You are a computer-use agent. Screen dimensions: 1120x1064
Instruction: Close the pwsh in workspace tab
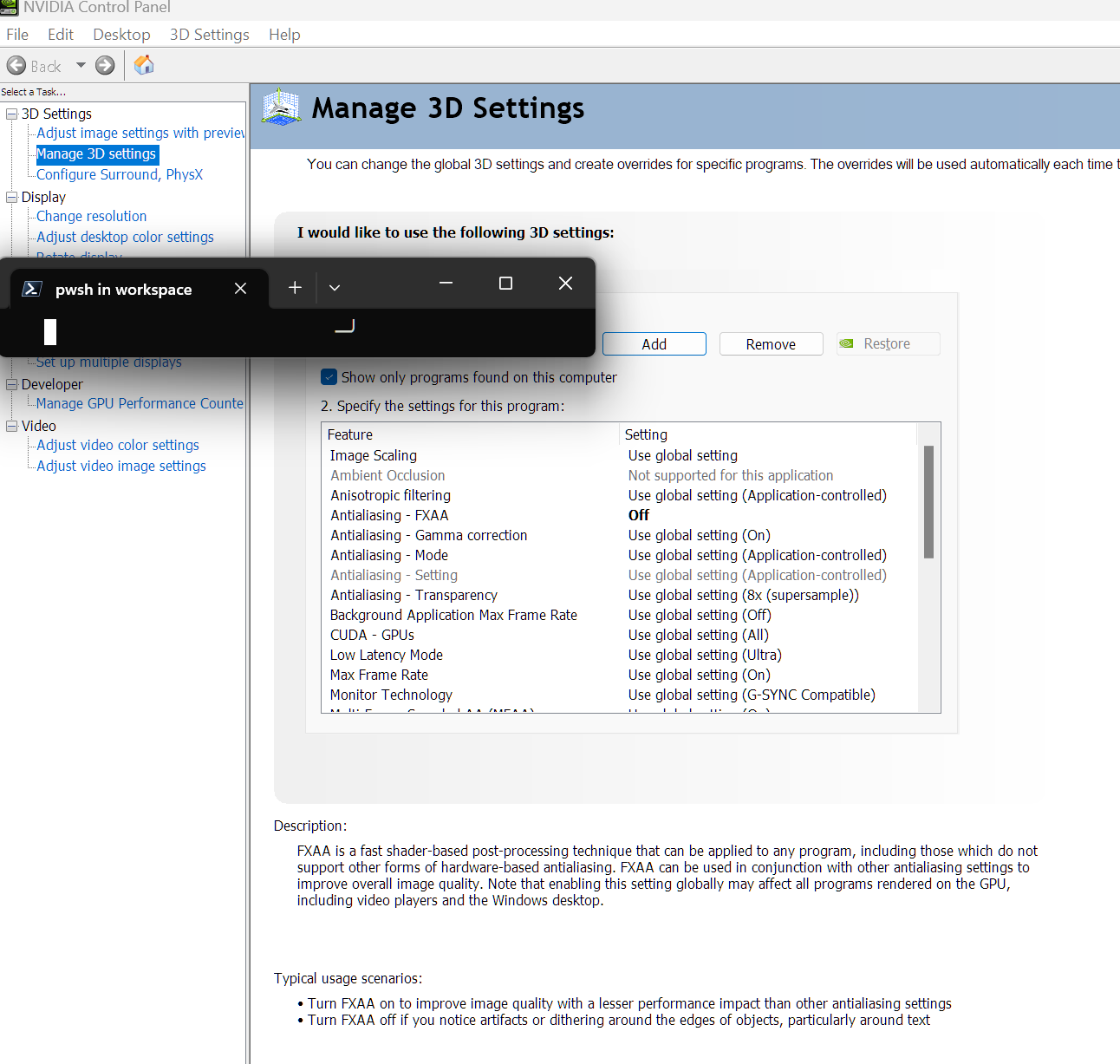click(240, 289)
